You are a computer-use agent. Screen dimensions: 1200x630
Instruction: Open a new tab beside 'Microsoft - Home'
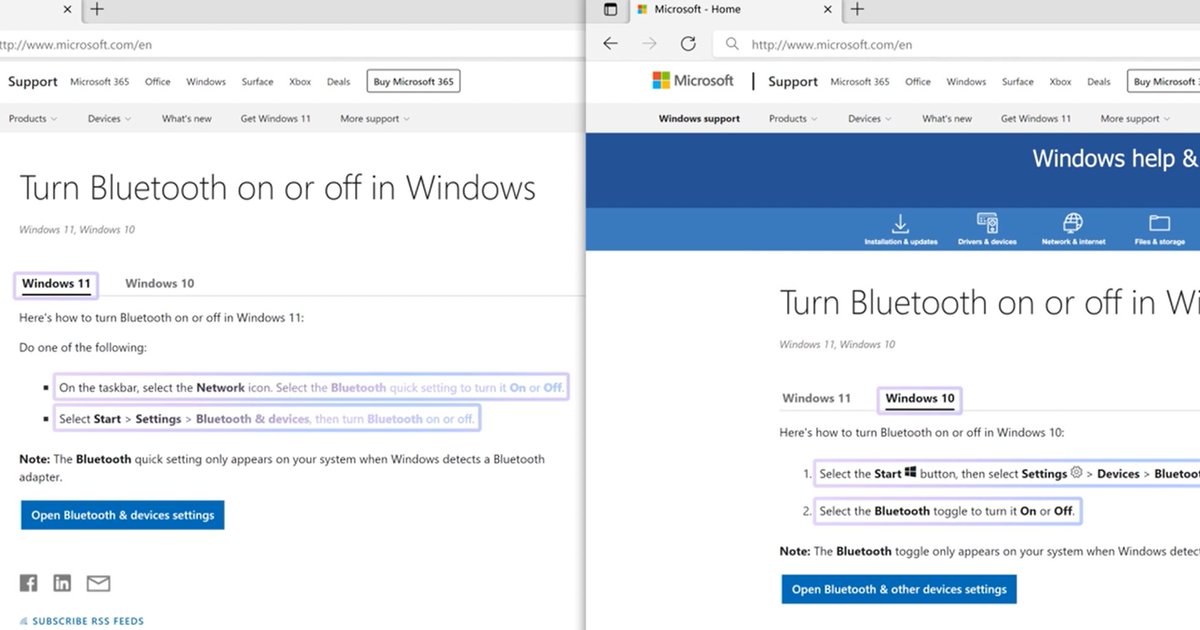(x=857, y=10)
